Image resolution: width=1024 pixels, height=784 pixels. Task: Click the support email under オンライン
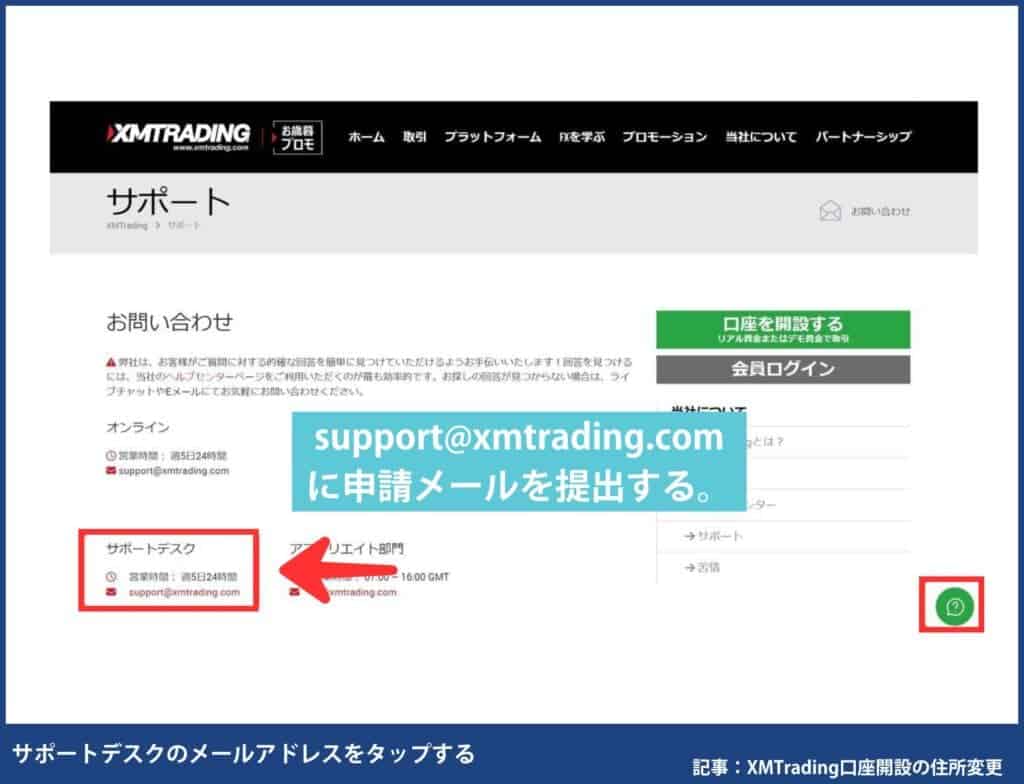[174, 470]
